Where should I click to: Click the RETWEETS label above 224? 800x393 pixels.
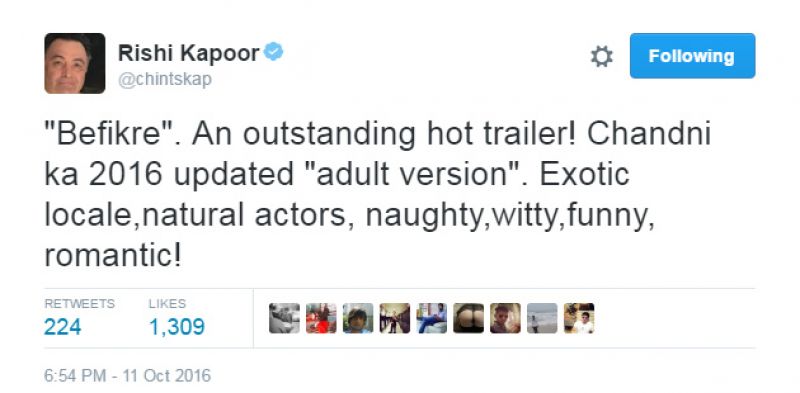[80, 304]
